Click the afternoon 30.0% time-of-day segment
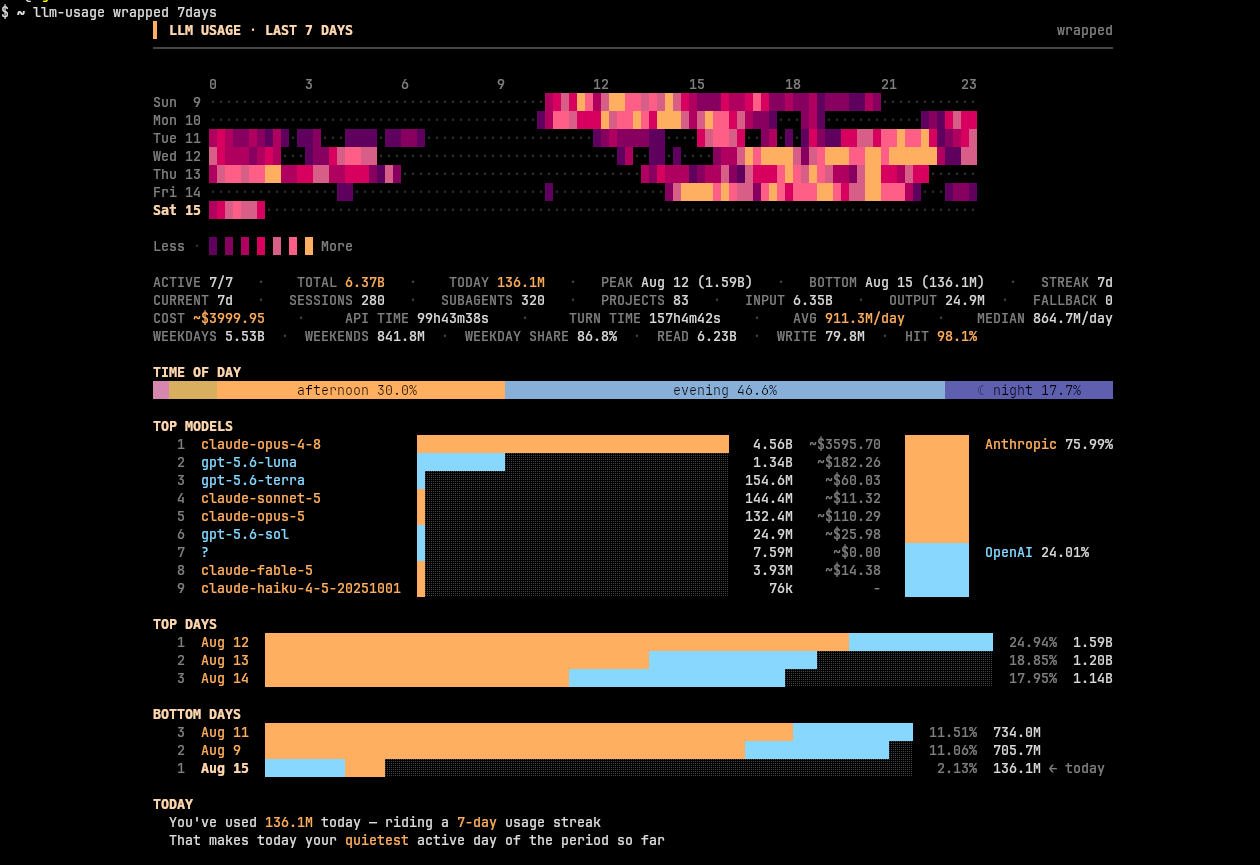The image size is (1260, 865). click(x=361, y=390)
